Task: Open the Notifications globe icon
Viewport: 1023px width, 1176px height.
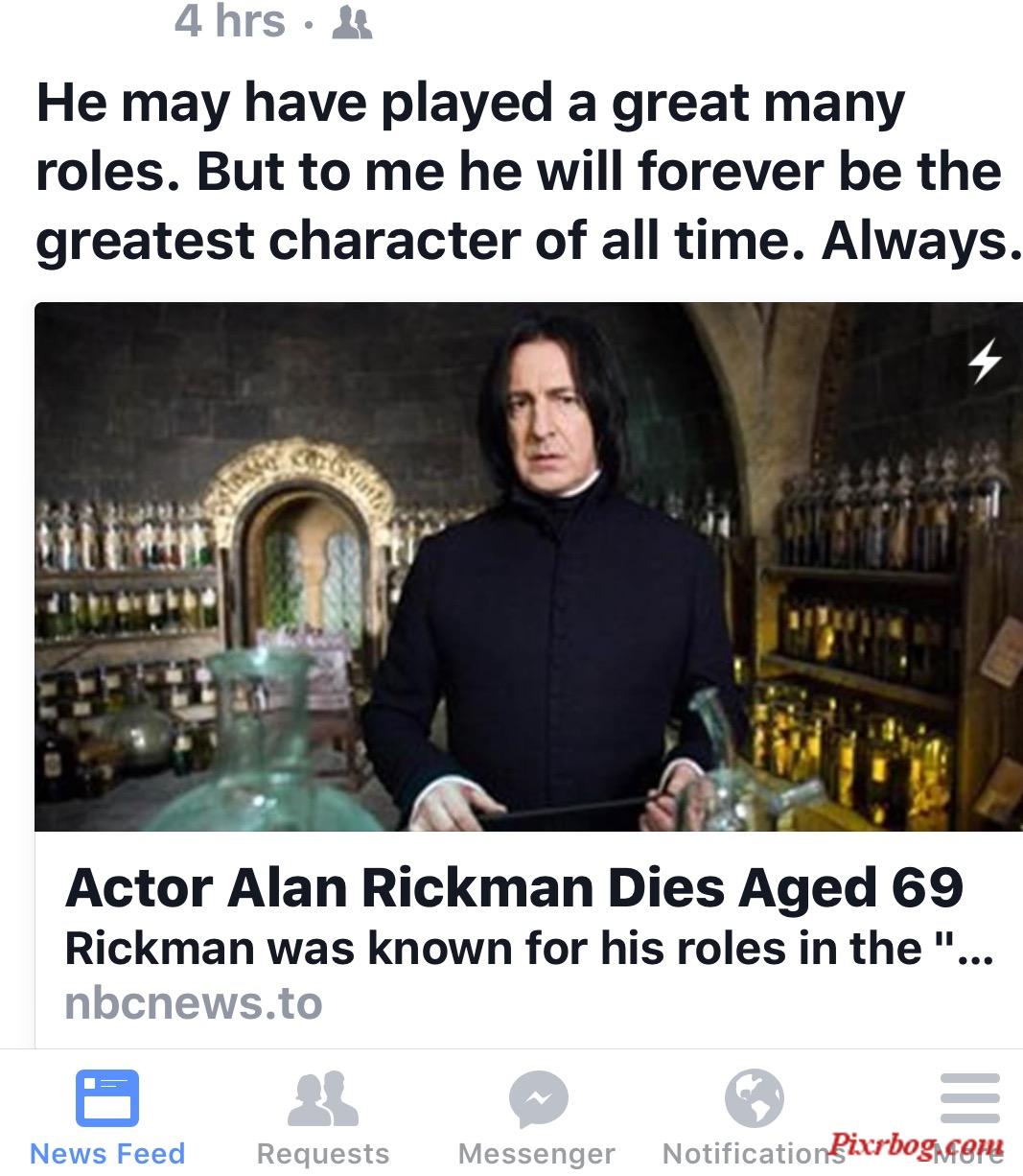Action: click(x=754, y=1097)
